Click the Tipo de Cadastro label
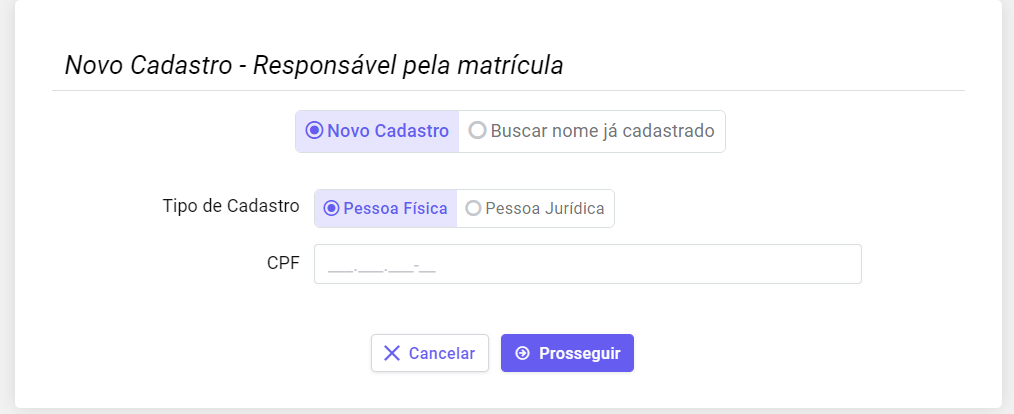 [x=231, y=206]
